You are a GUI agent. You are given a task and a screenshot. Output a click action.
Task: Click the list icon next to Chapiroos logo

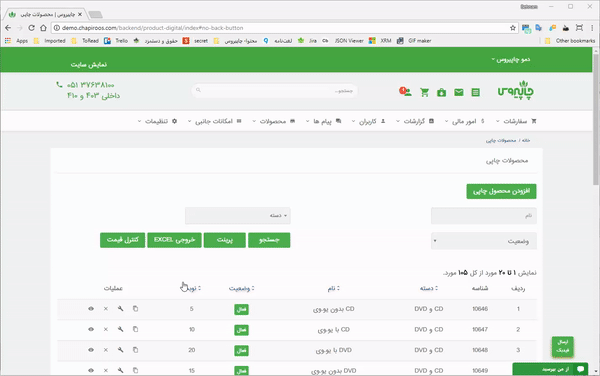(476, 92)
